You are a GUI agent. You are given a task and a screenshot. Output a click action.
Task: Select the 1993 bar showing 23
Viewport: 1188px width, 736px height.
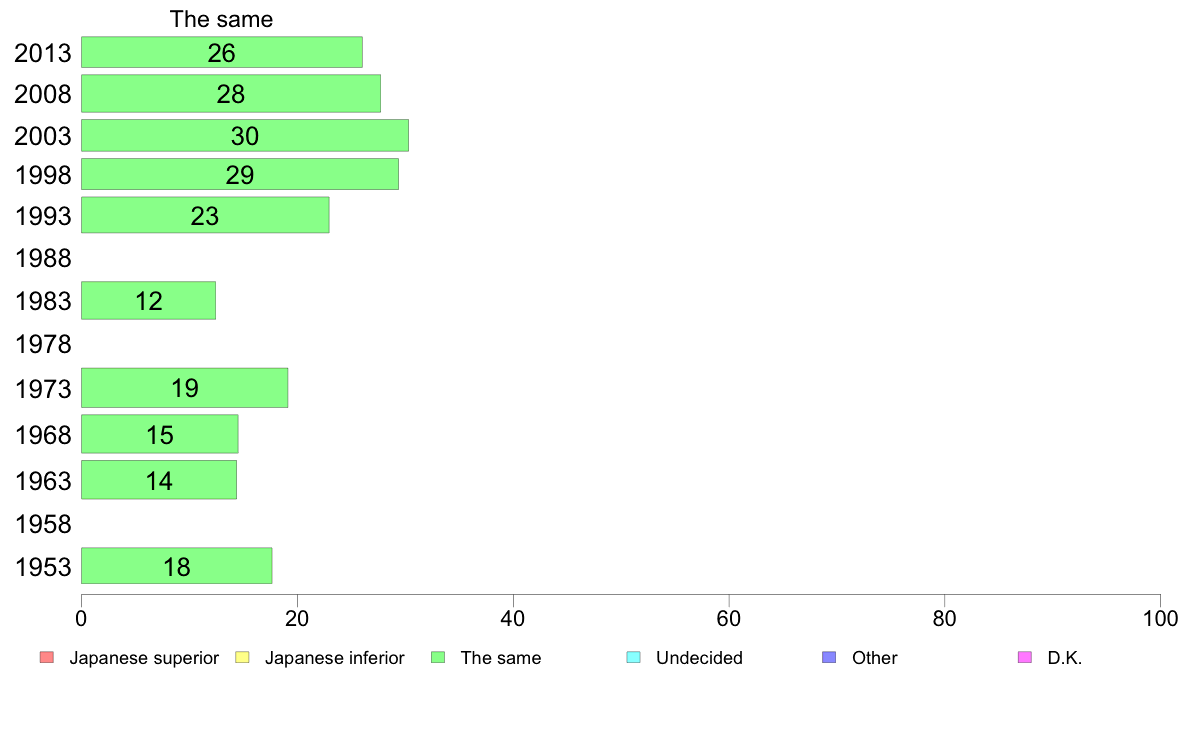205,215
